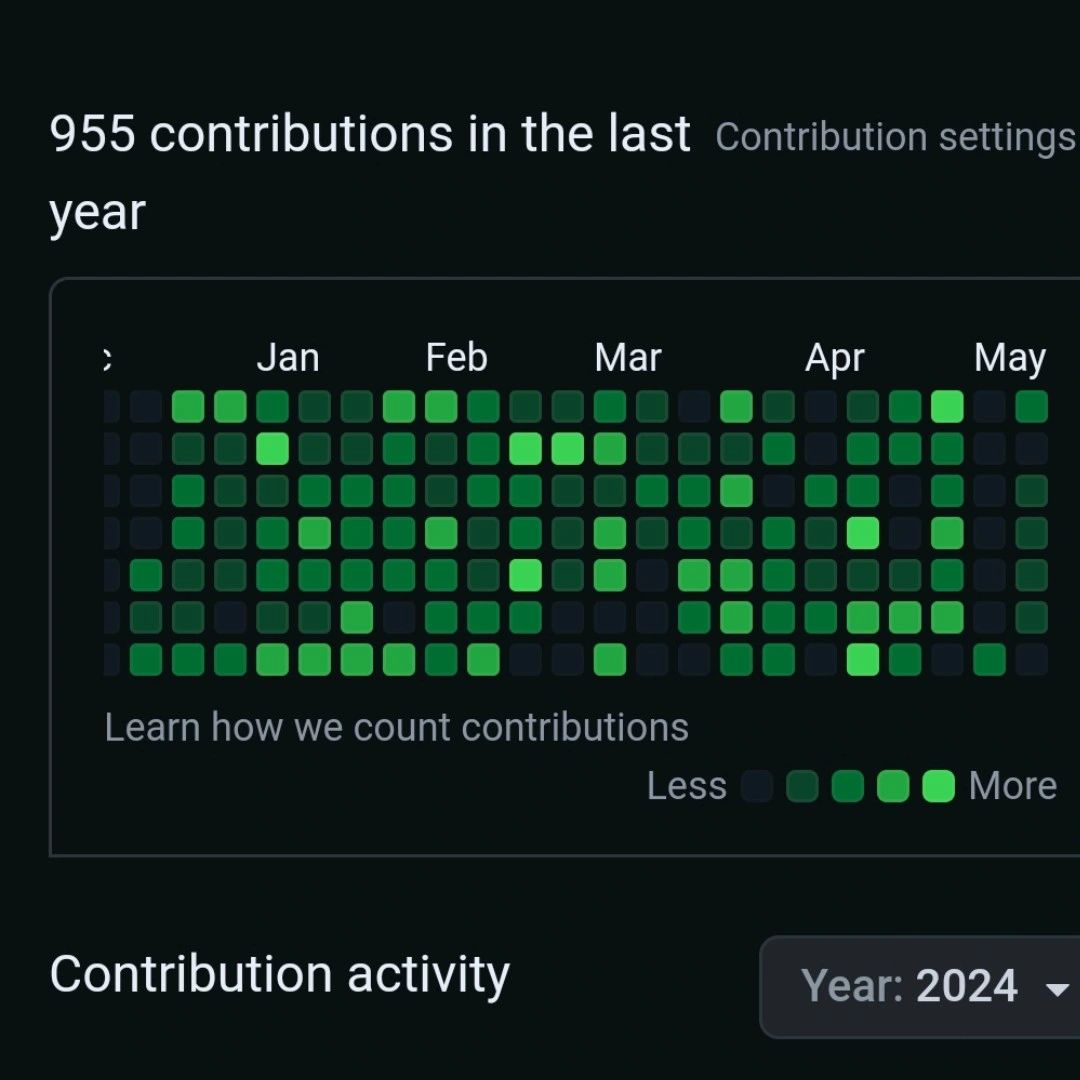Open Learn how we count contributions link
This screenshot has height=1080, width=1080.
pyautogui.click(x=396, y=727)
